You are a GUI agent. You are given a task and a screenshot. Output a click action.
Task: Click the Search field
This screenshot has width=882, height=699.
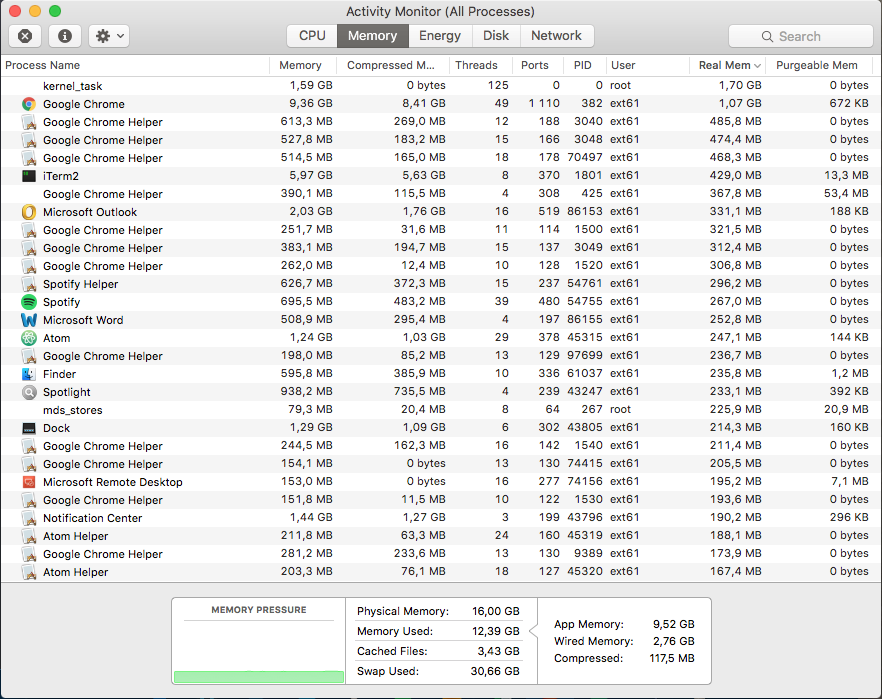point(800,37)
